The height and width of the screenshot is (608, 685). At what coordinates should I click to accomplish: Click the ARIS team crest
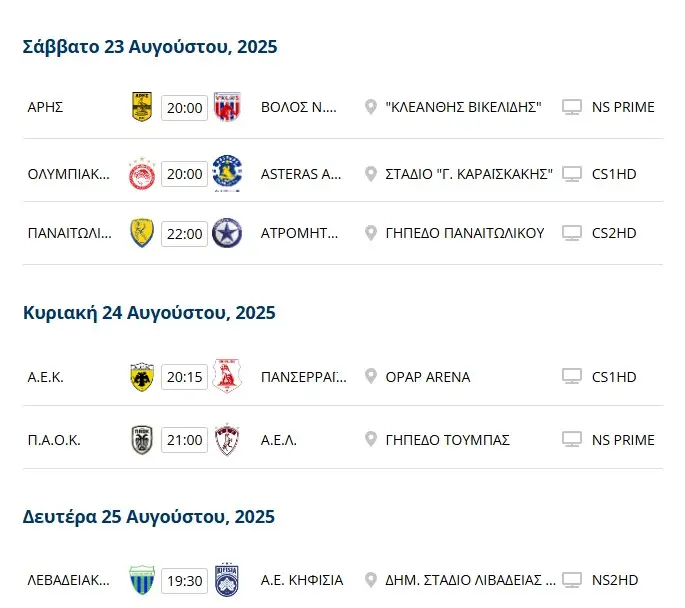tap(142, 107)
